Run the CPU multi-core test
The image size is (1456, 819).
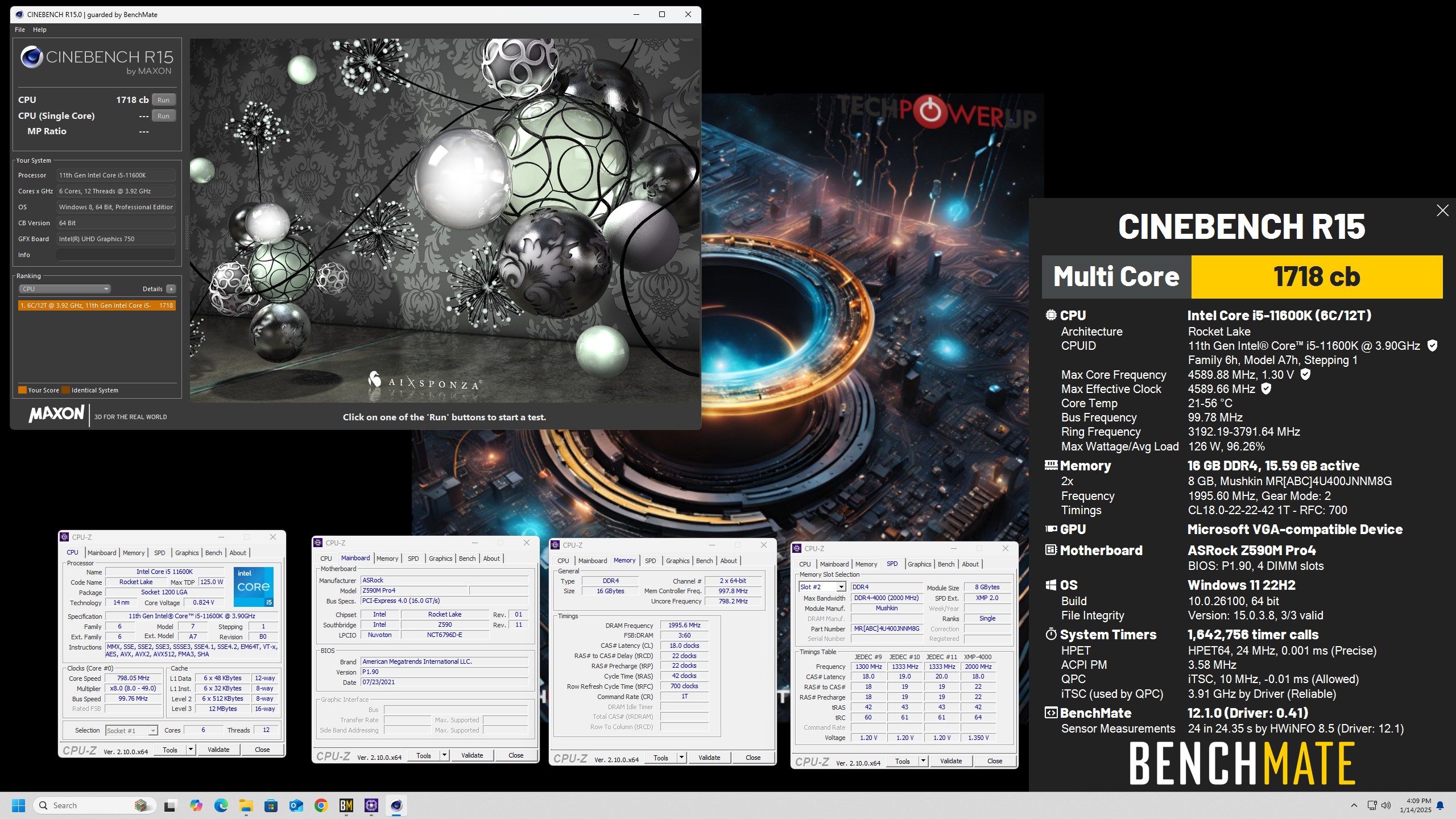[x=164, y=100]
